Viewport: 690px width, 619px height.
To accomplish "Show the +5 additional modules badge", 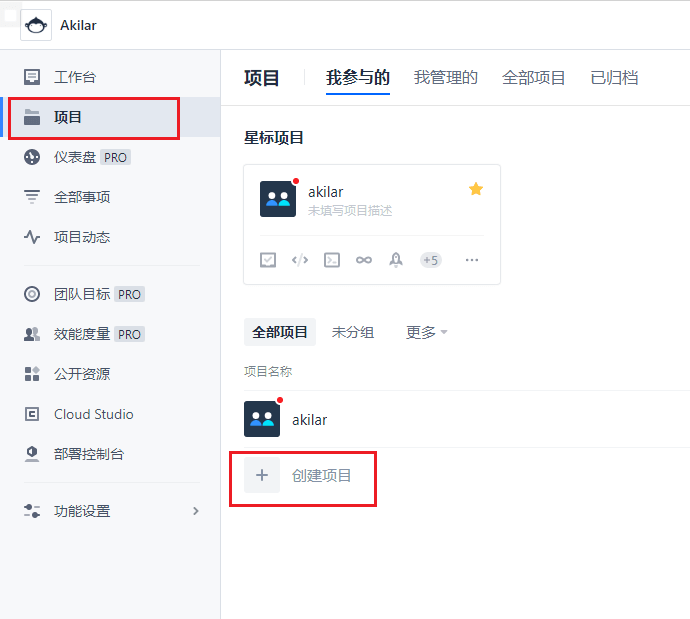I will (x=430, y=260).
